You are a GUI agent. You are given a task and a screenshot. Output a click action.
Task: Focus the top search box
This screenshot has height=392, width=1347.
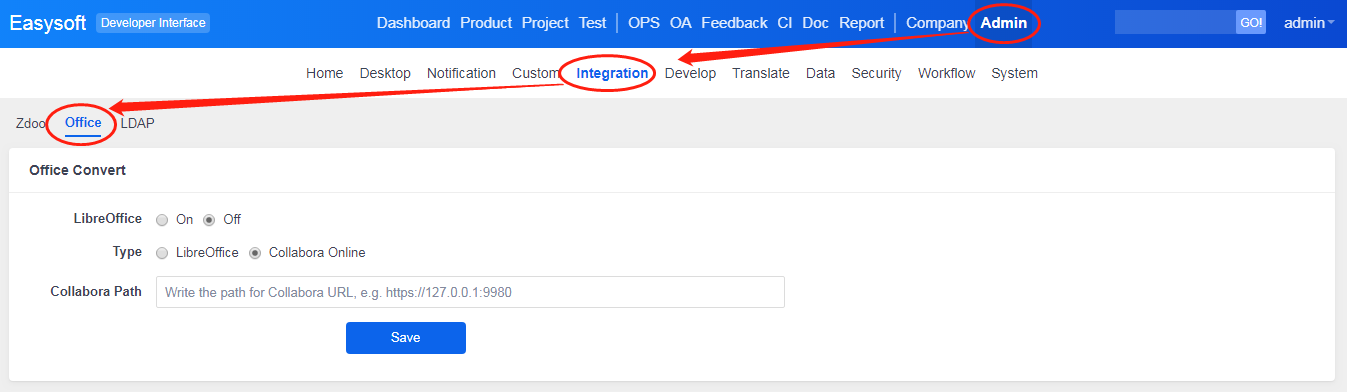coord(1175,23)
